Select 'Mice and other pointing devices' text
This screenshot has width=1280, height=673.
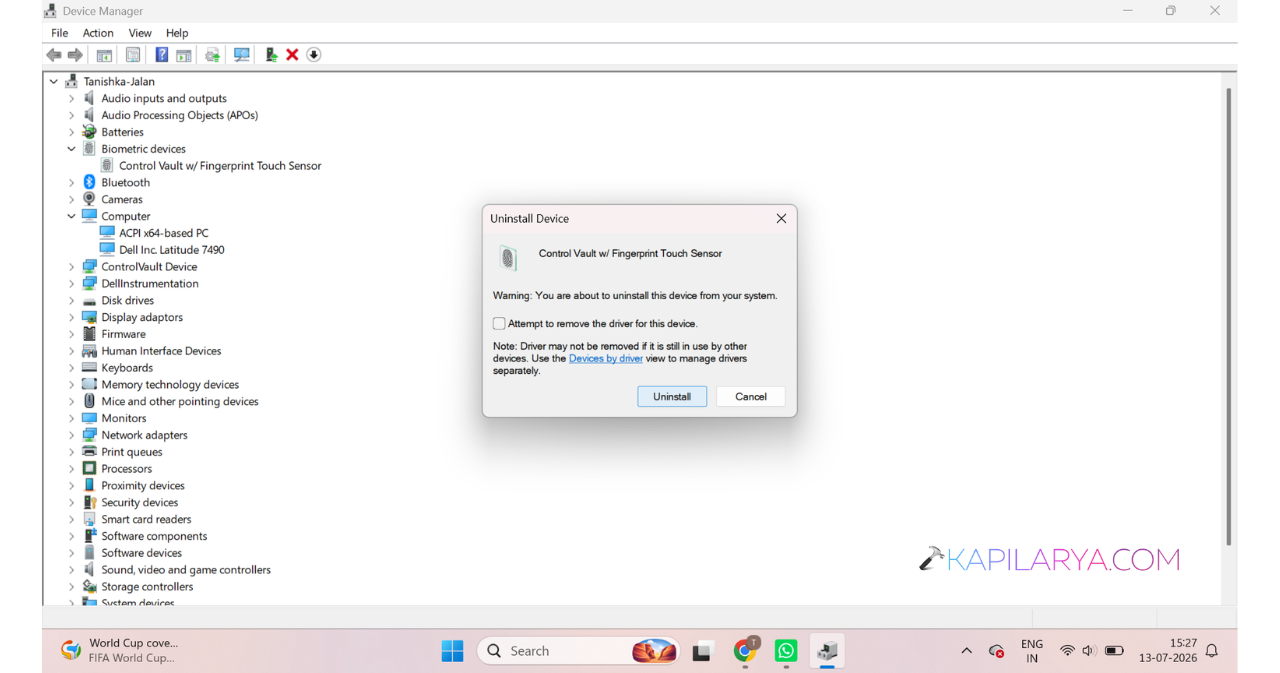click(180, 402)
